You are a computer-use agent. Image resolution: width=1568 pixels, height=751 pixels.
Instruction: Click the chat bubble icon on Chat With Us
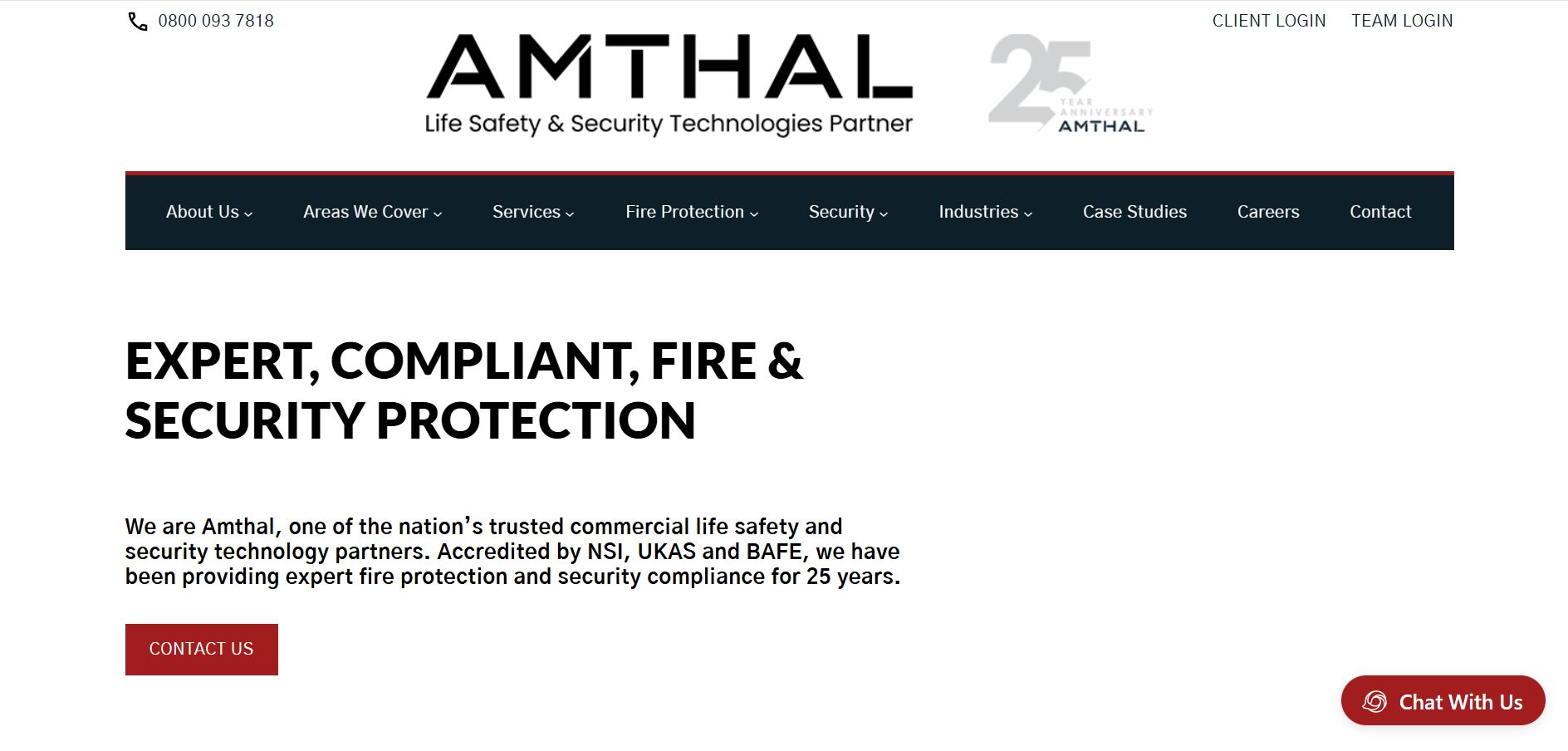(x=1374, y=701)
